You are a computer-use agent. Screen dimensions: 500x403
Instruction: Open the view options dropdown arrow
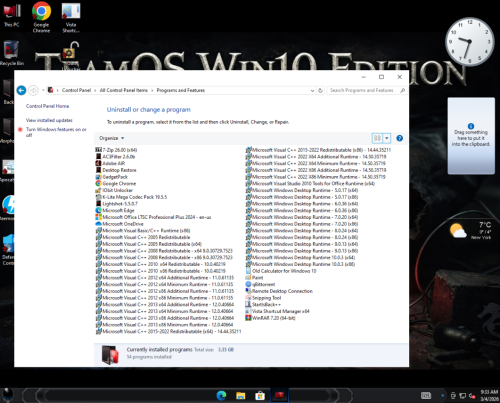click(387, 138)
